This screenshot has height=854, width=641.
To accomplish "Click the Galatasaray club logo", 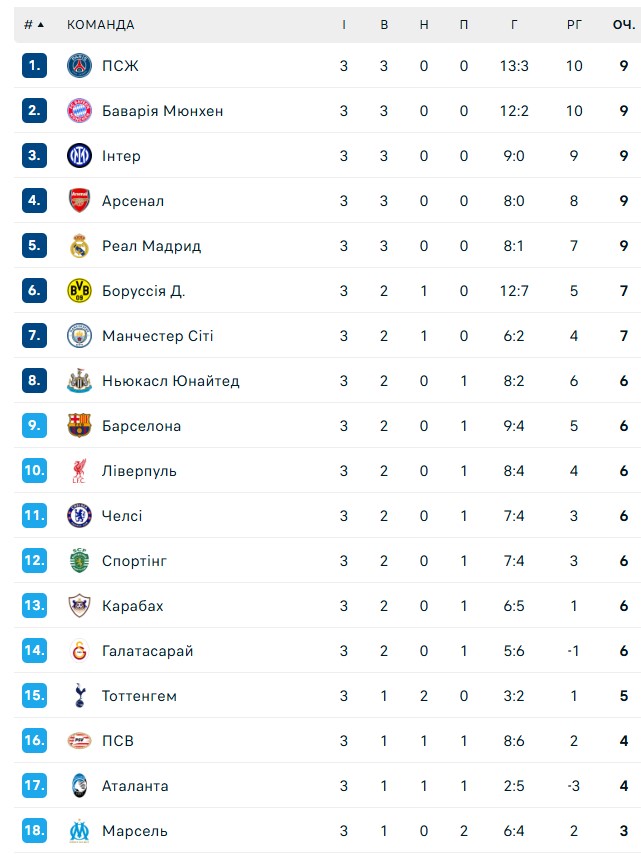I will 79,651.
